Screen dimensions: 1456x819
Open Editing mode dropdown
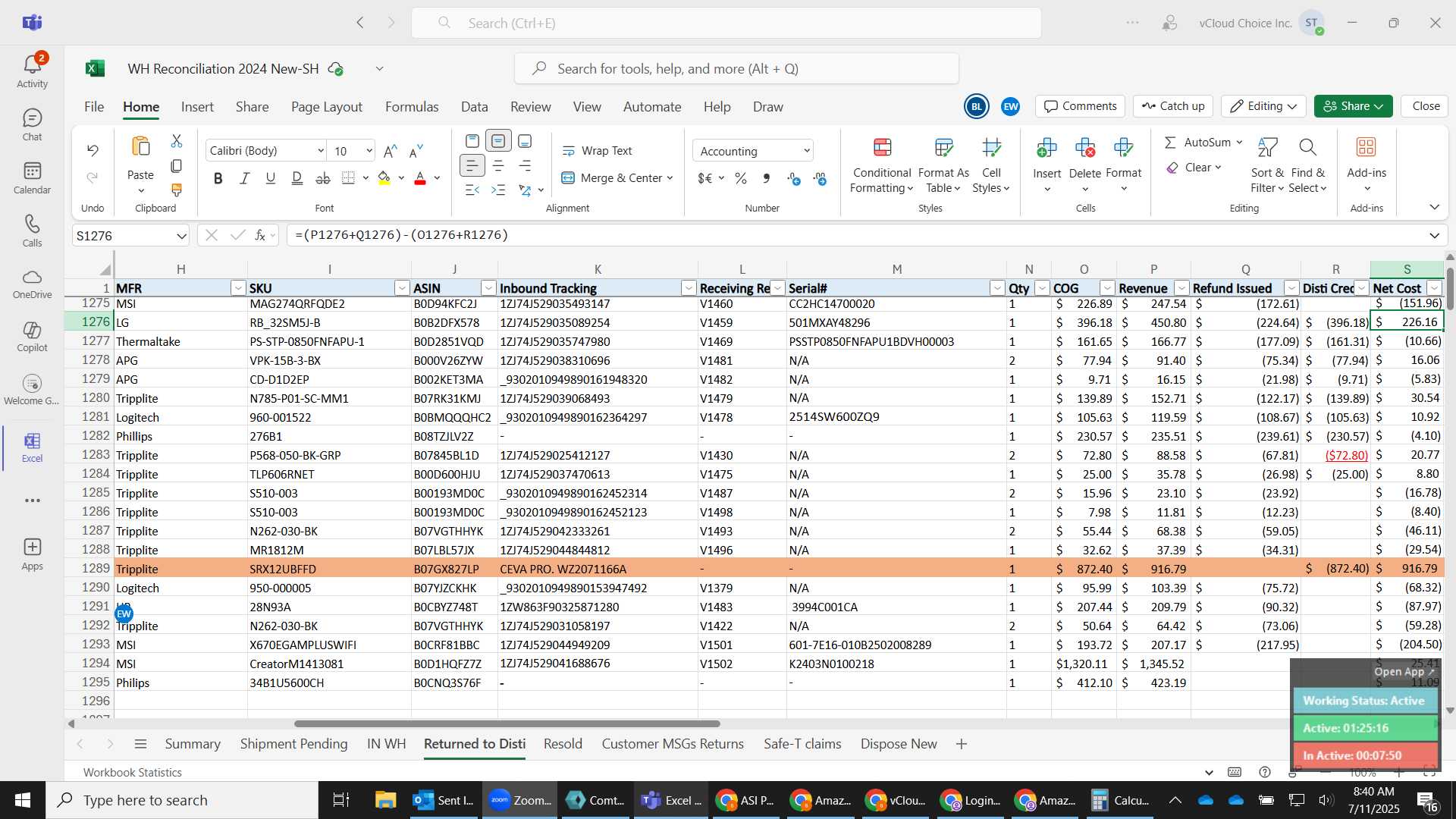1263,106
